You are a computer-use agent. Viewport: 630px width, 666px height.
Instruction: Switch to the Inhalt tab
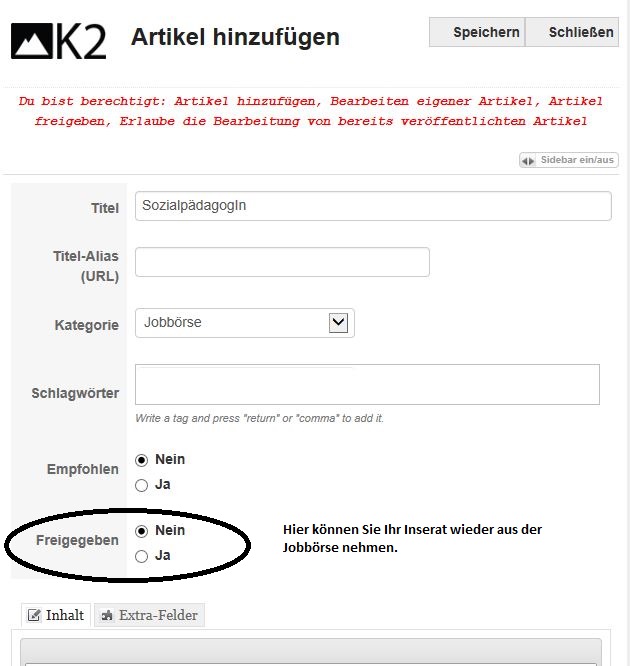tap(56, 615)
